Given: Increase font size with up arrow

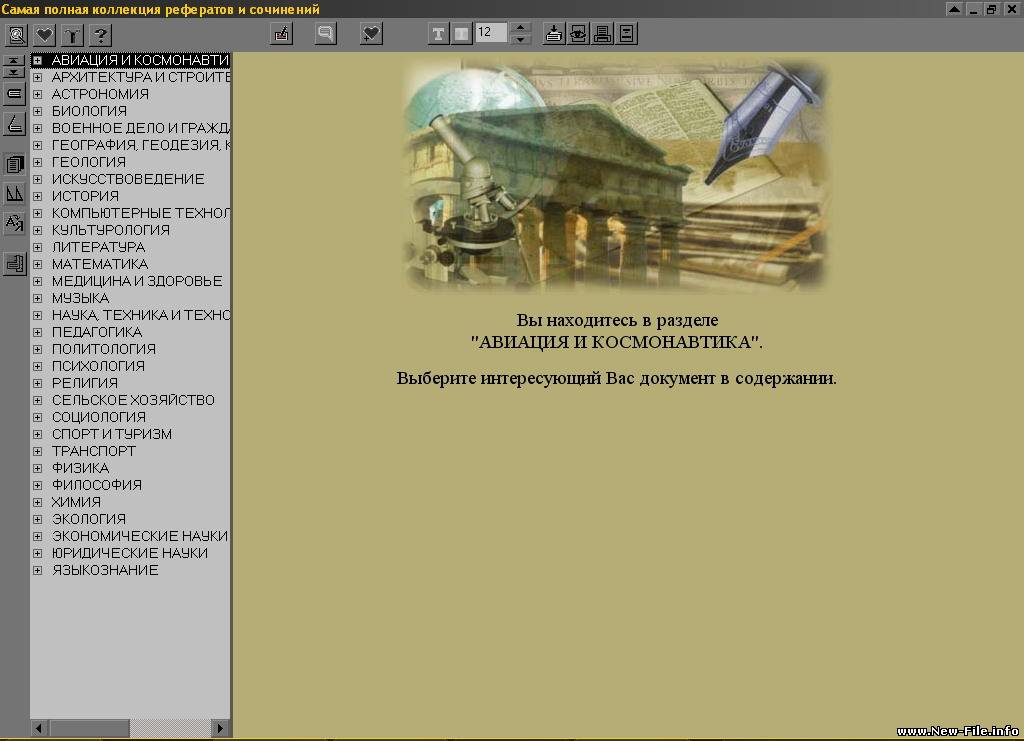Looking at the screenshot, I should 521,28.
